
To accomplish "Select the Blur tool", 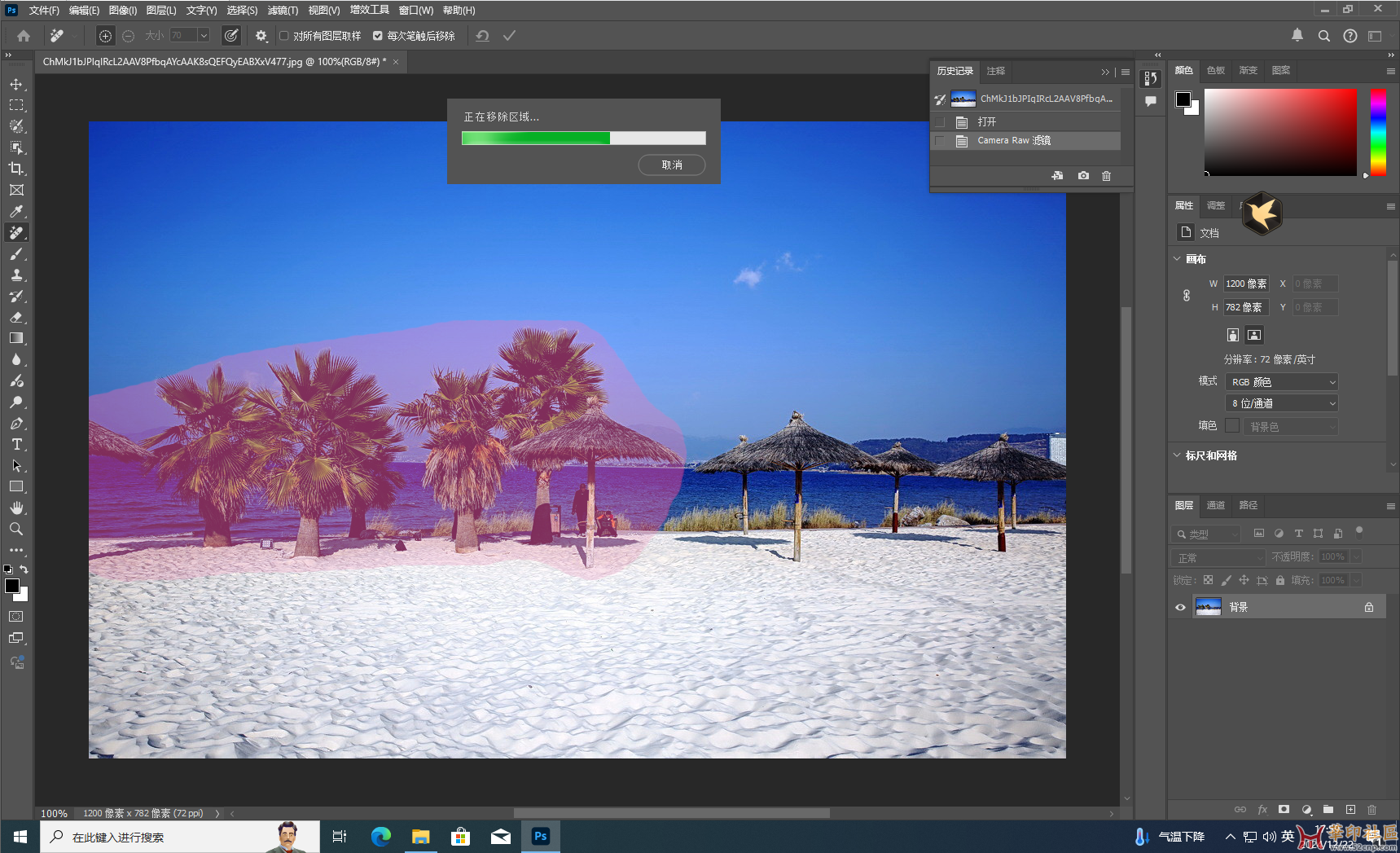I will (x=16, y=359).
